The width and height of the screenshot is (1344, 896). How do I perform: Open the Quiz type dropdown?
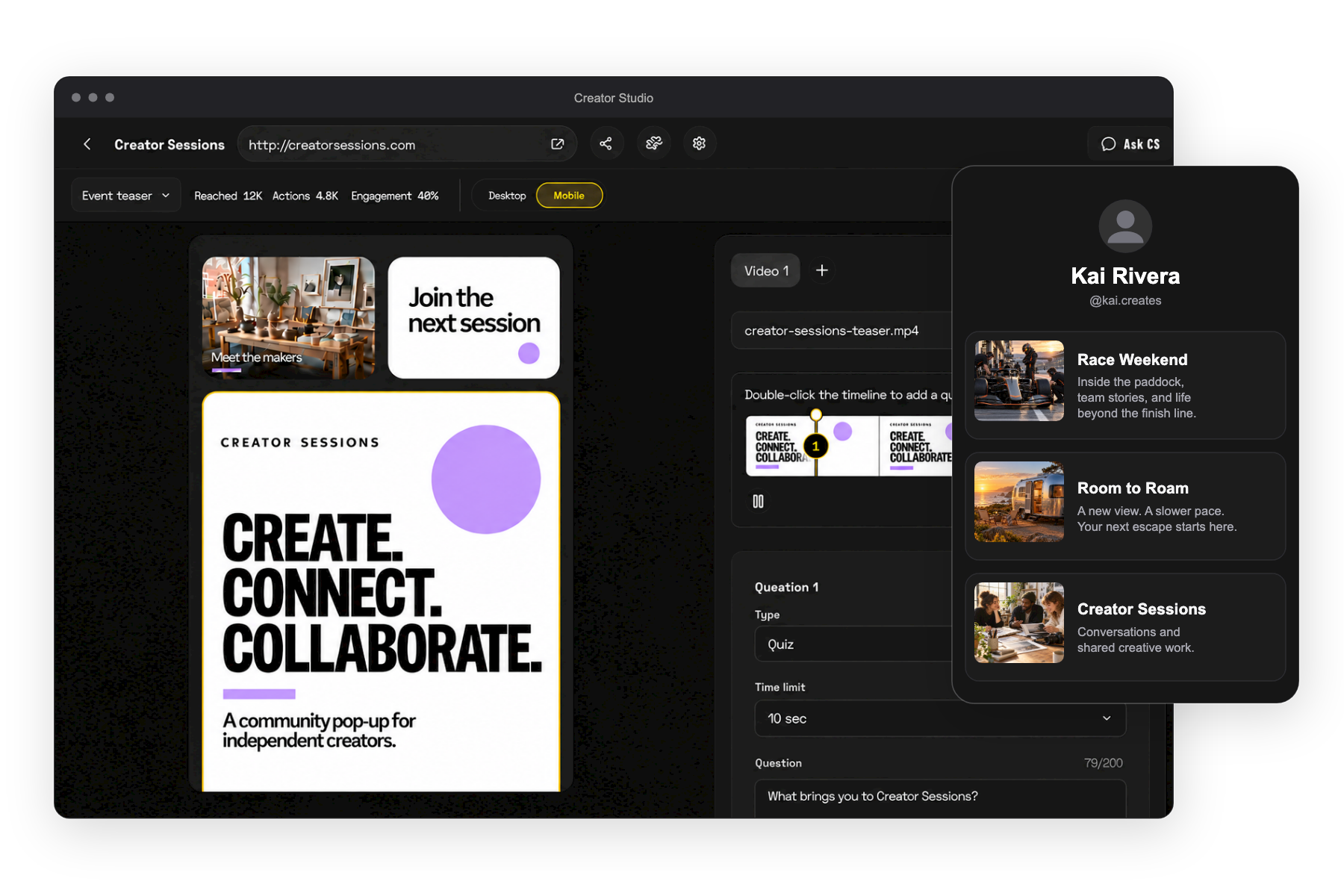pyautogui.click(x=854, y=644)
